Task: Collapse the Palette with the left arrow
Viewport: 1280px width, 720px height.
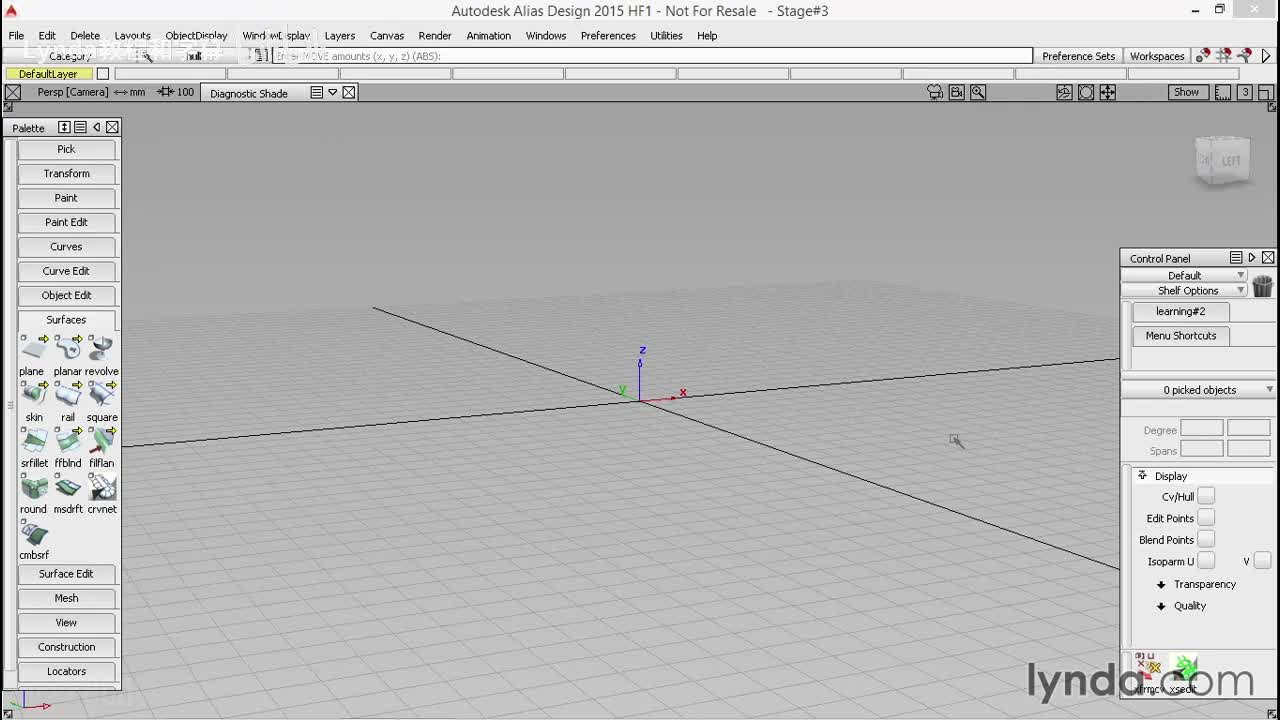Action: click(x=97, y=127)
